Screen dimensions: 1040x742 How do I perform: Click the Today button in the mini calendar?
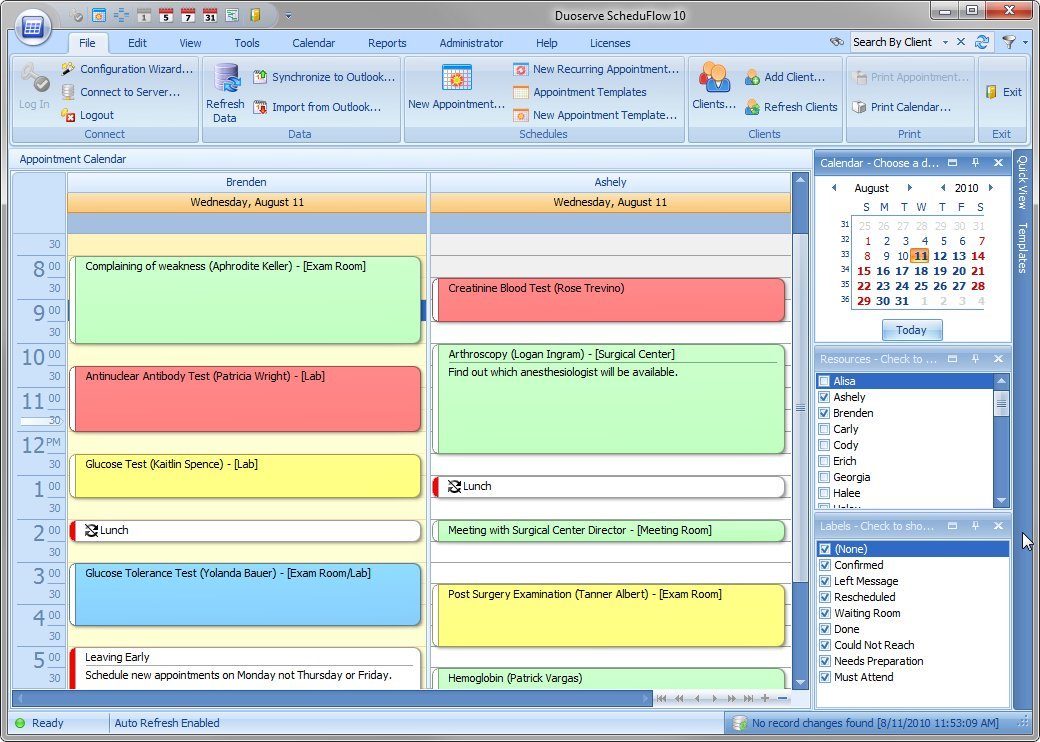911,330
